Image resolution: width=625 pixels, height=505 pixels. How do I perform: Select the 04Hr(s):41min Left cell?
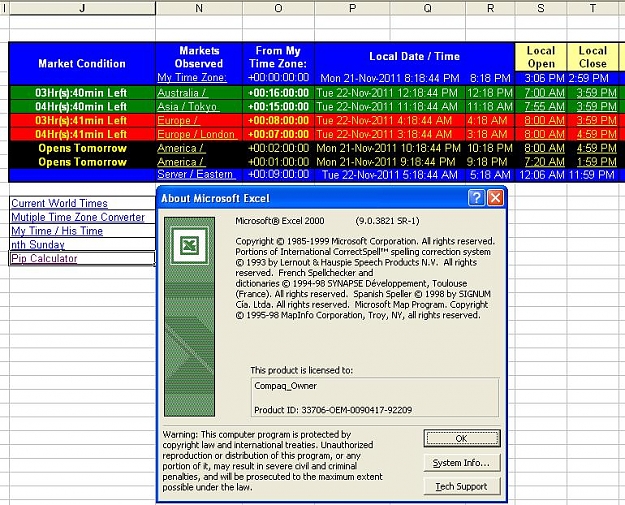click(81, 134)
